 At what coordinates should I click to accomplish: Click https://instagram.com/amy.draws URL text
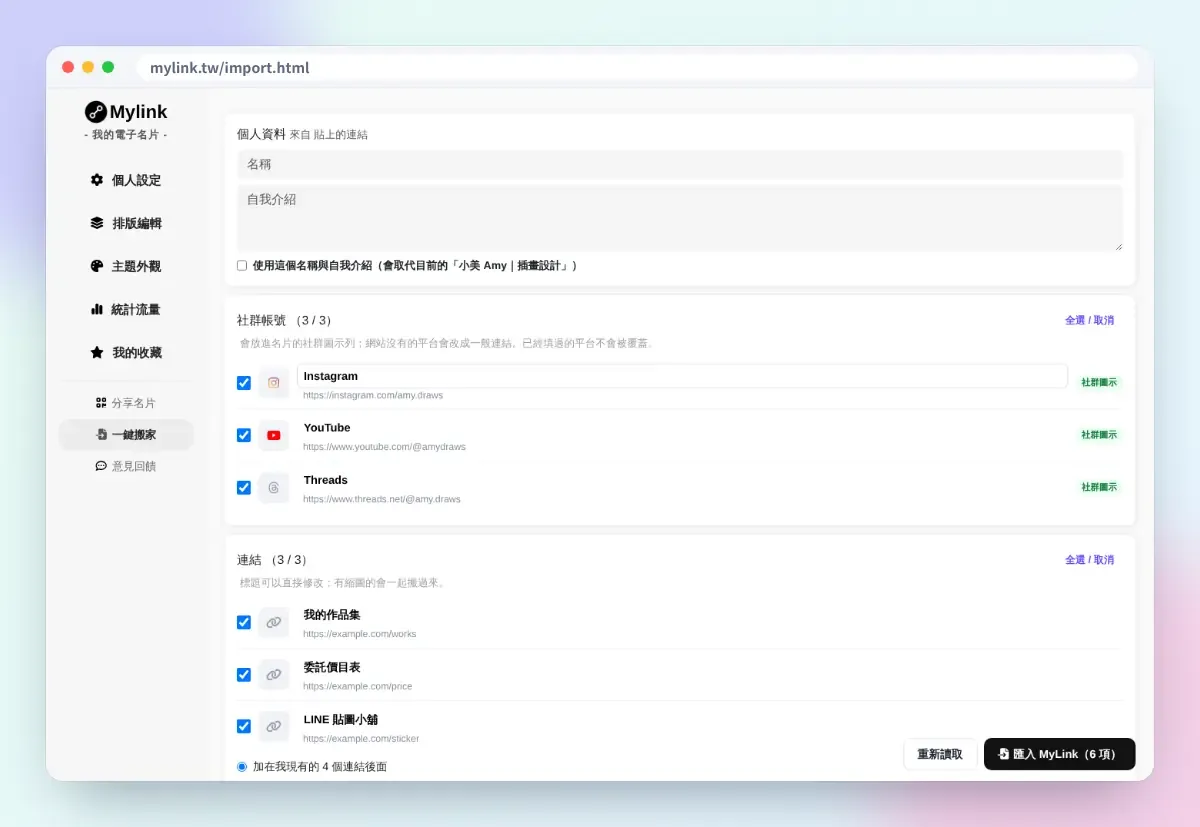tap(373, 395)
